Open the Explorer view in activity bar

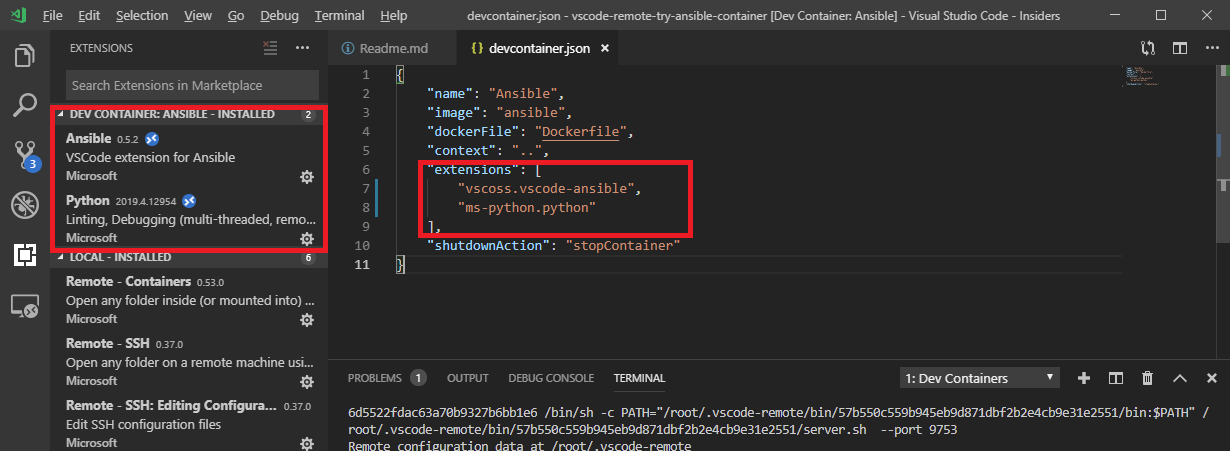[25, 55]
